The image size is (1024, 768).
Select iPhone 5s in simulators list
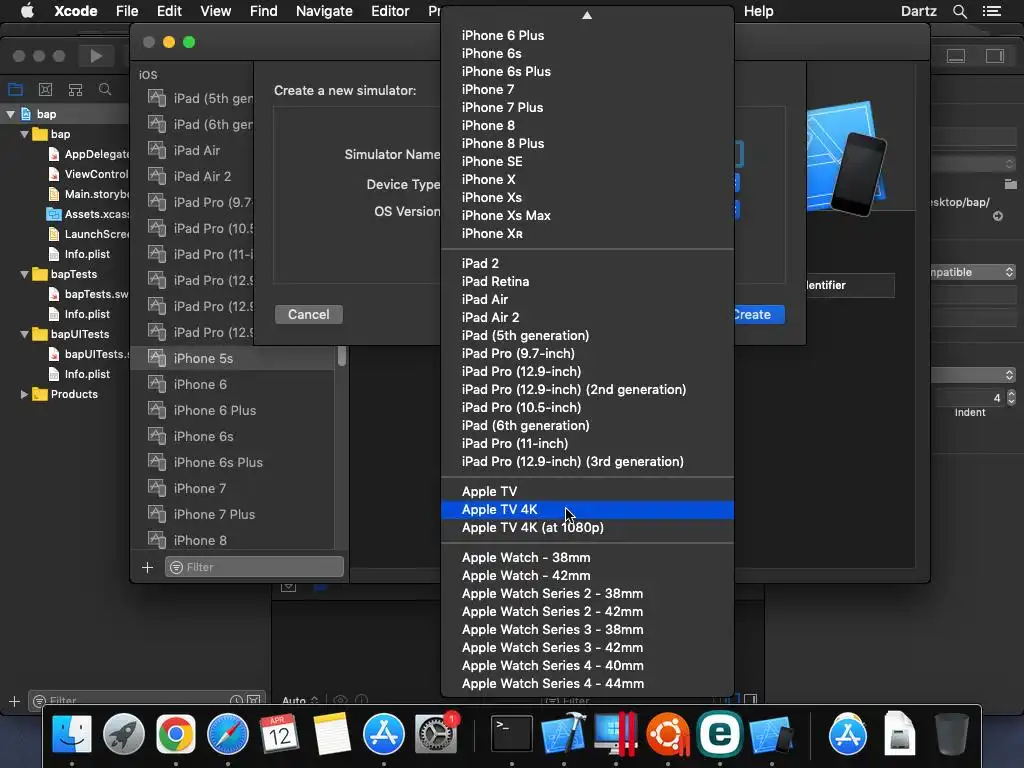[x=234, y=358]
